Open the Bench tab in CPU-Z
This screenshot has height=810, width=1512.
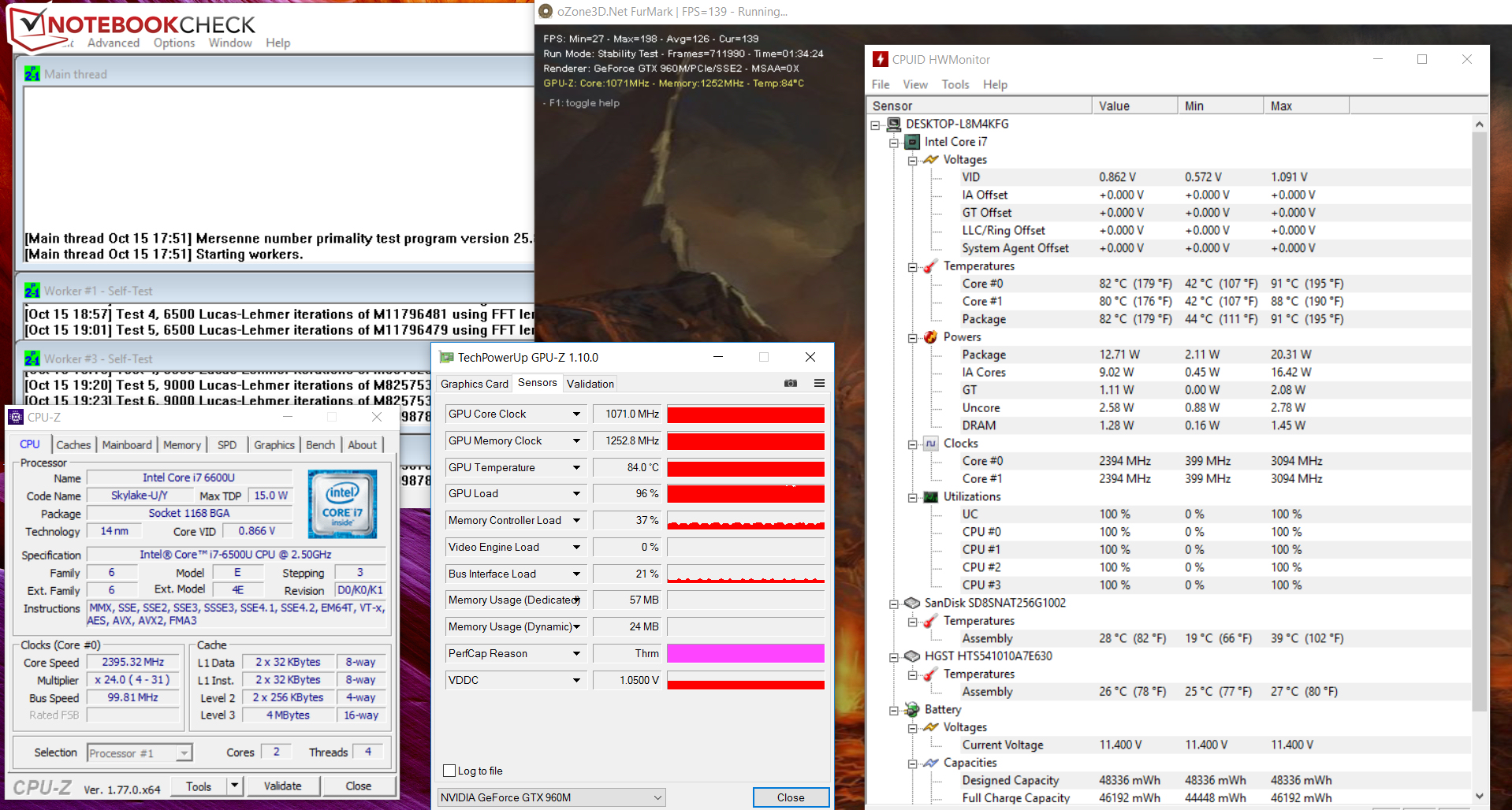(321, 444)
